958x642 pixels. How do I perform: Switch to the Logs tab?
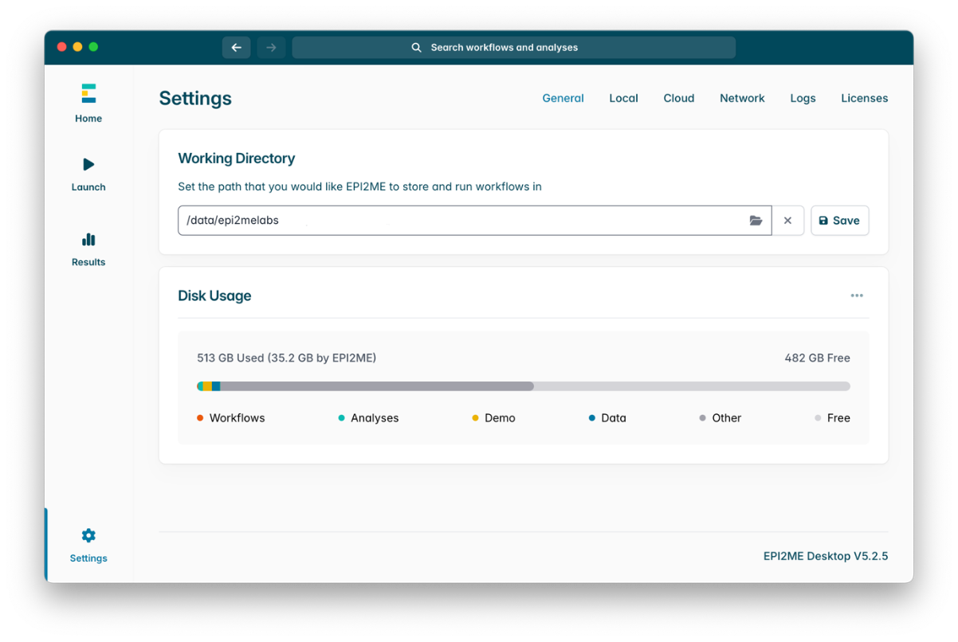point(802,98)
